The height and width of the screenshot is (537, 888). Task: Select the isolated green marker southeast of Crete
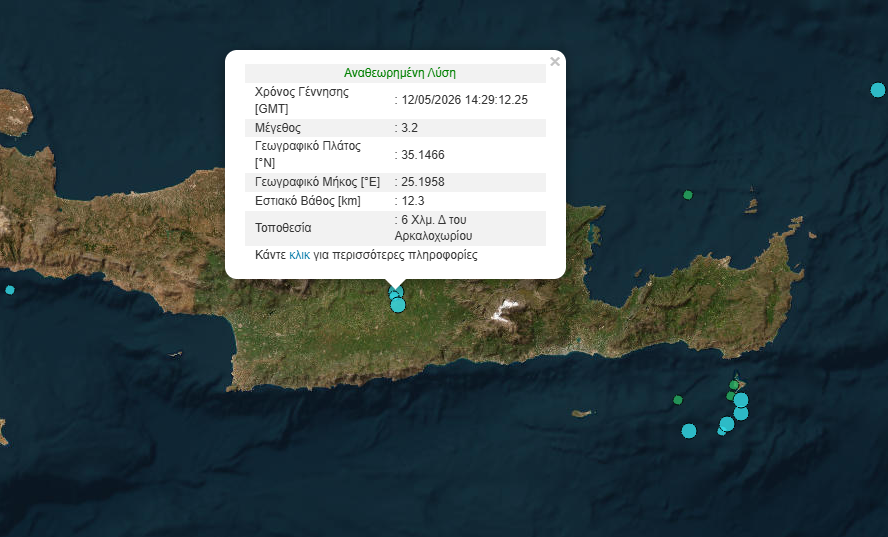pos(678,400)
